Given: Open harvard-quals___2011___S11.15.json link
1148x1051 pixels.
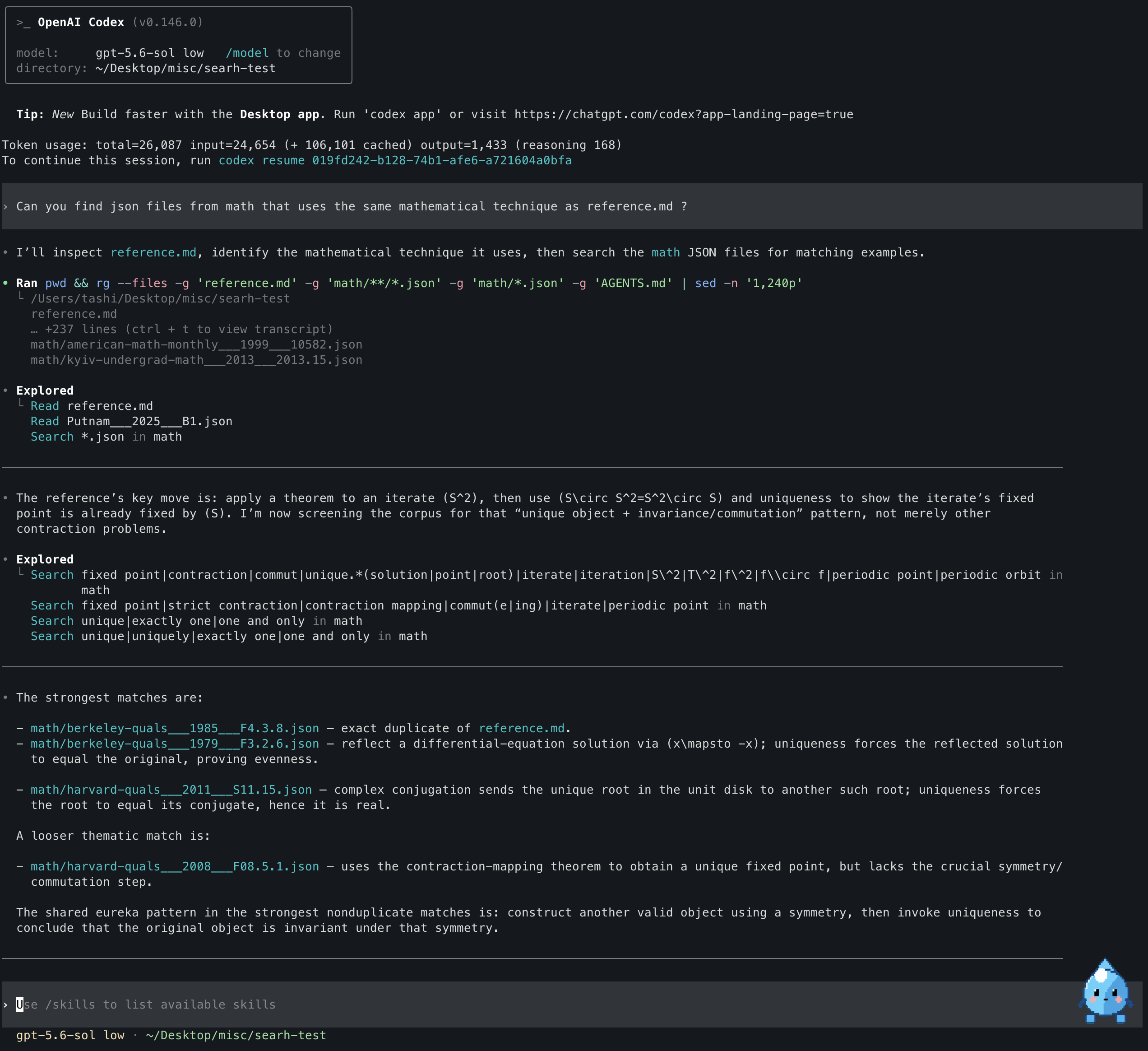Looking at the screenshot, I should (171, 790).
